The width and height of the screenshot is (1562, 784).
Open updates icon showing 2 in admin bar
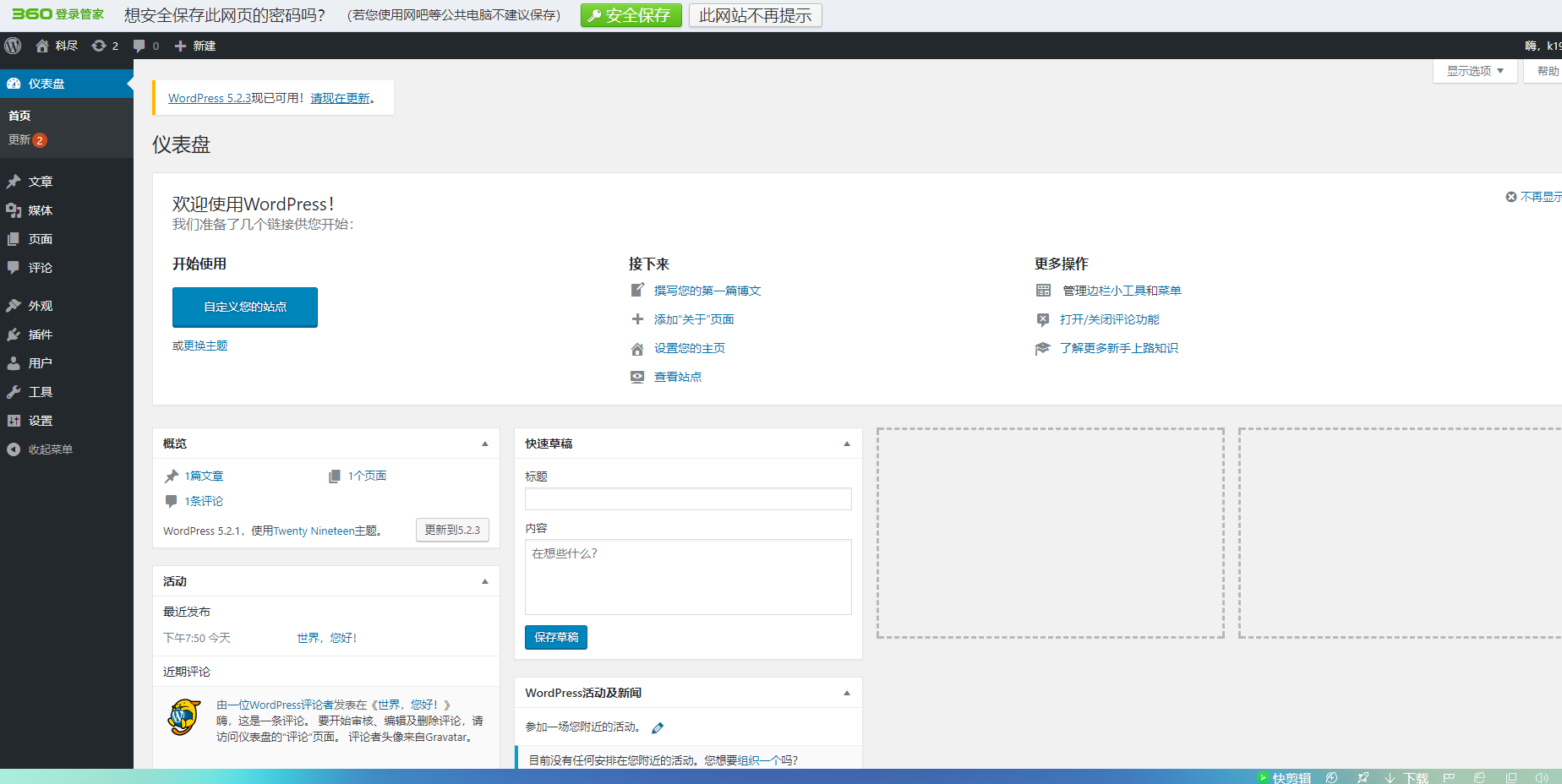(x=105, y=46)
